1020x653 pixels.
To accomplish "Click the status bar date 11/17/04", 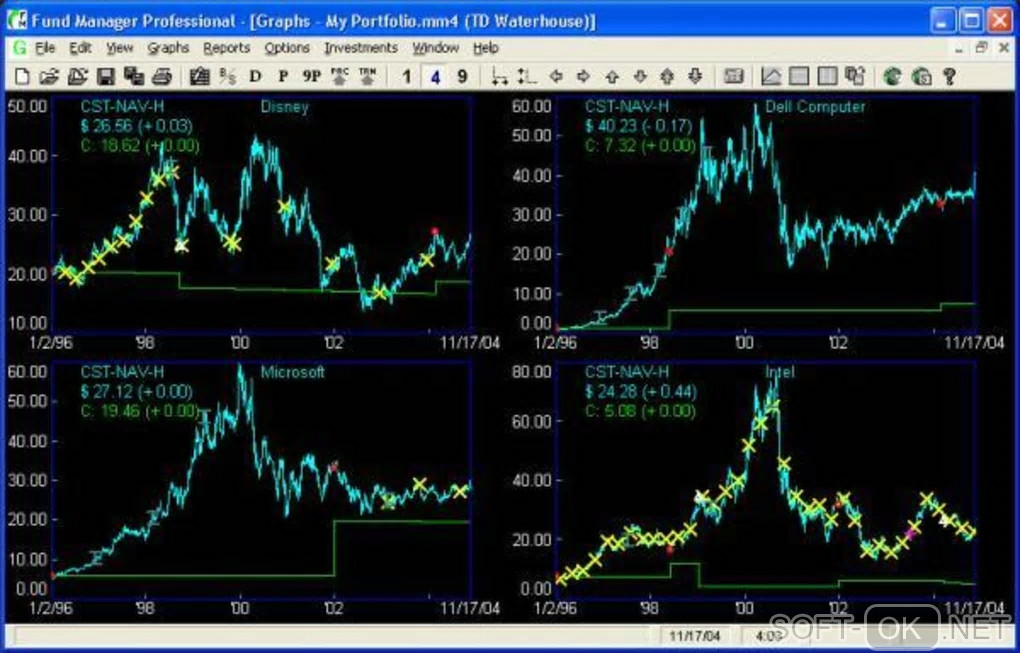I will [695, 635].
